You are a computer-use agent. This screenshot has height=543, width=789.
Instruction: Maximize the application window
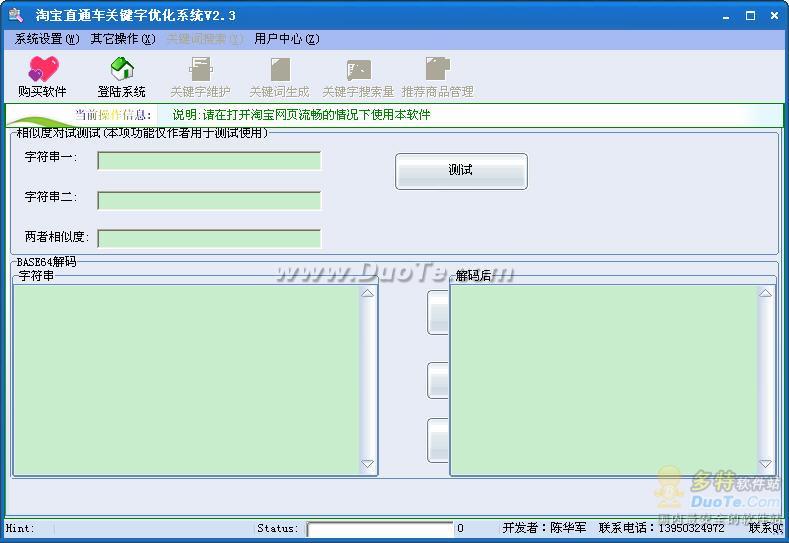tap(750, 16)
